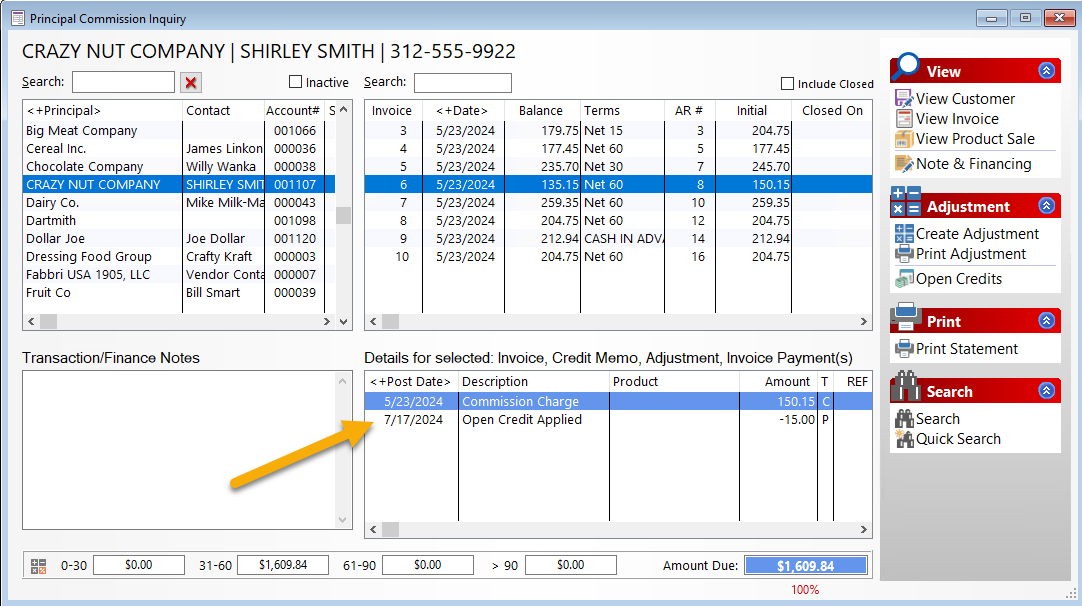This screenshot has width=1082, height=606.
Task: Collapse the Print panel
Action: coord(1047,321)
